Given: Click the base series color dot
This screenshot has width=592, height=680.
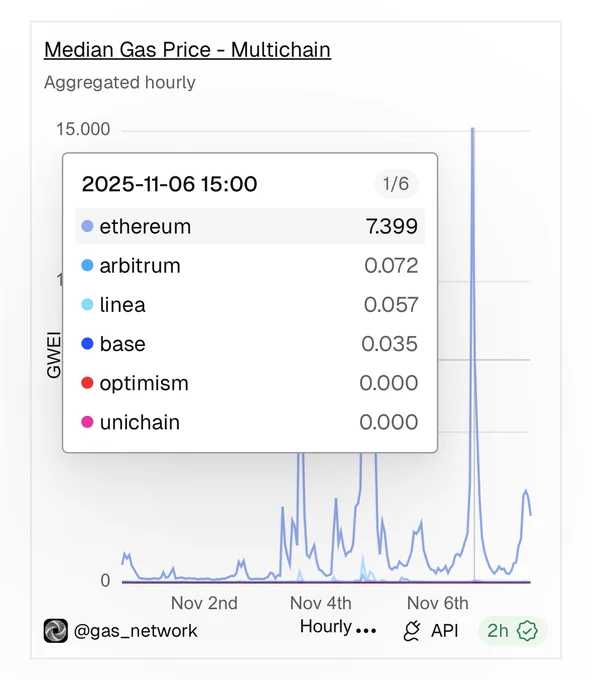Looking at the screenshot, I should point(87,344).
